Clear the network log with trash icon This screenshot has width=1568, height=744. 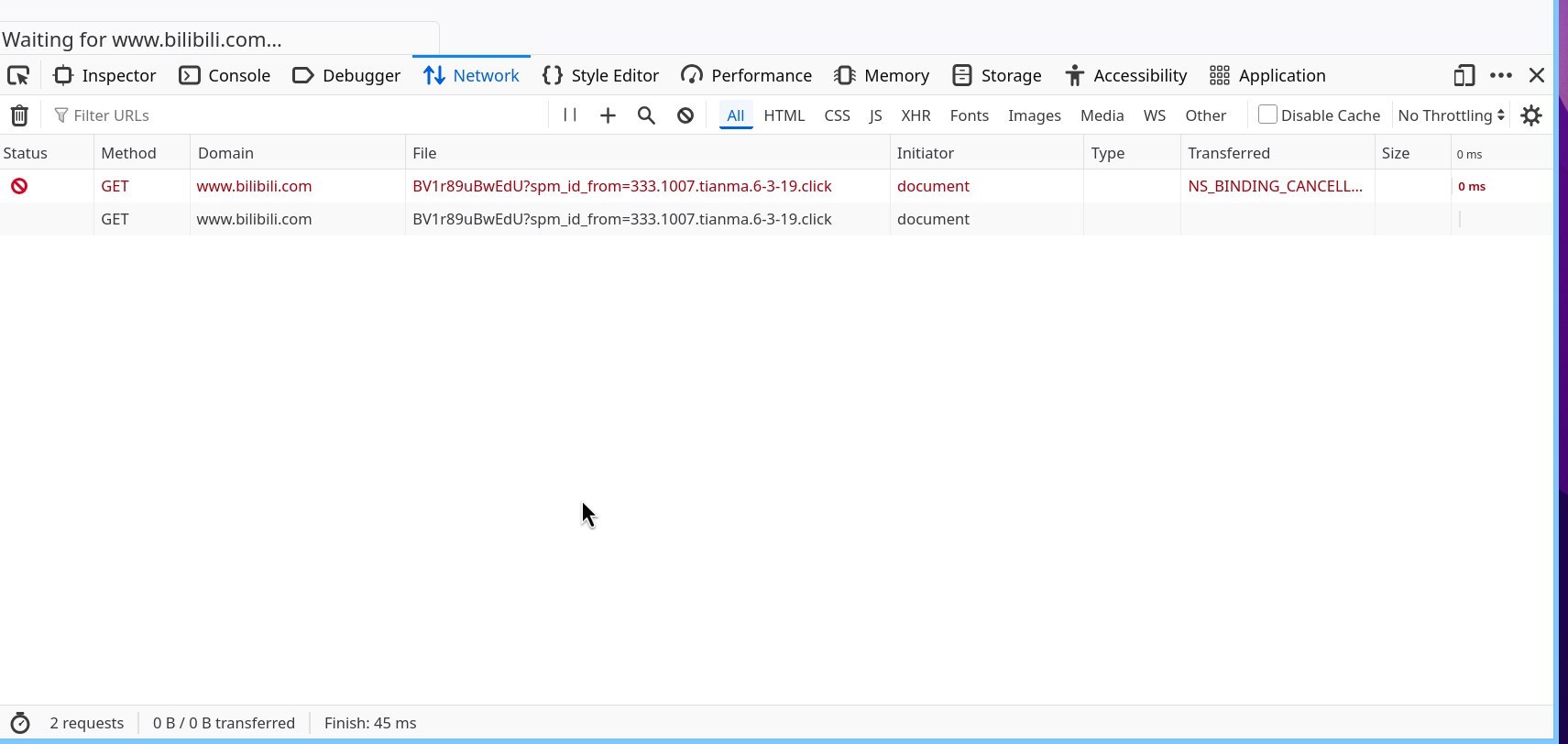coord(19,115)
